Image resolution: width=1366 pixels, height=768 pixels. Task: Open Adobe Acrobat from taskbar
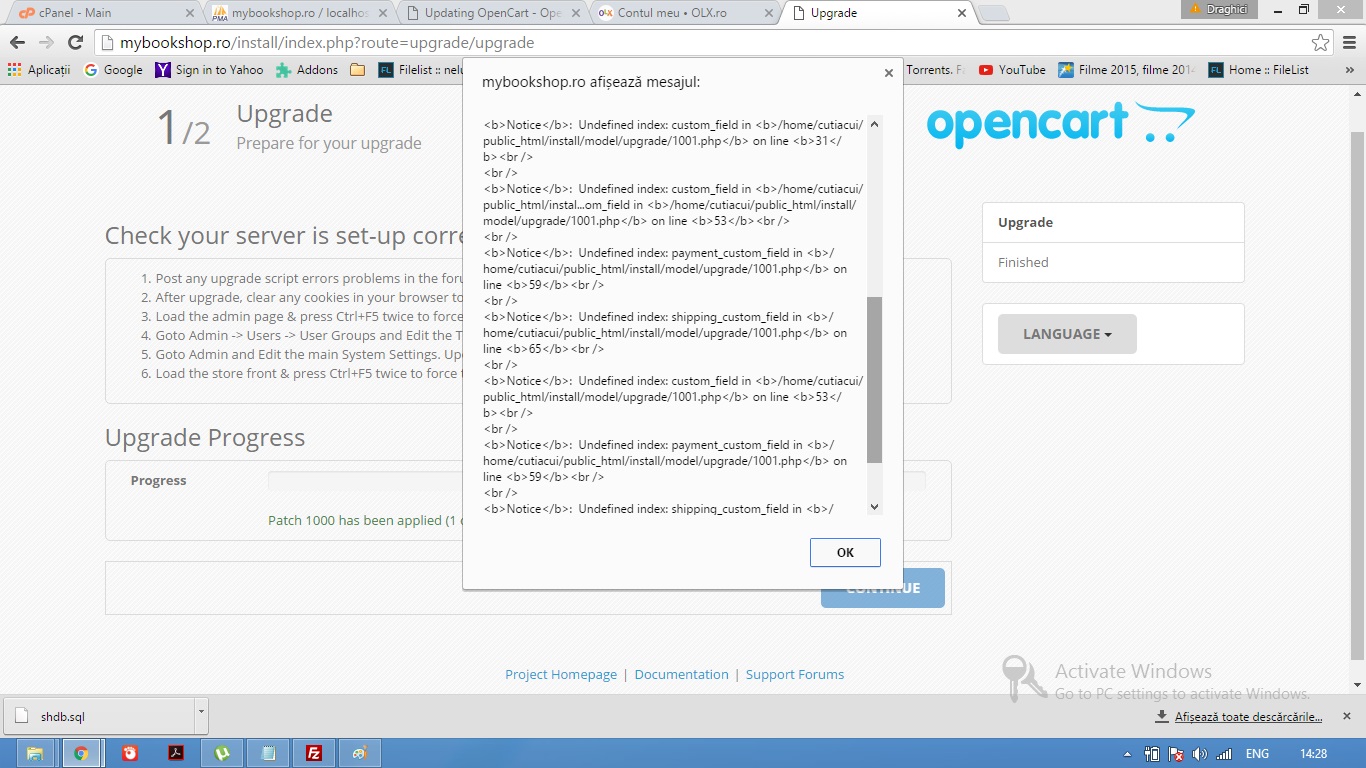coord(176,753)
